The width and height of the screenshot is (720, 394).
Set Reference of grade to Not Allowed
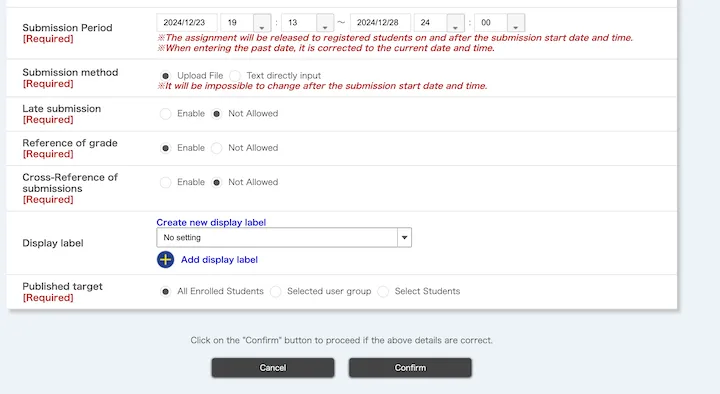[x=216, y=148]
